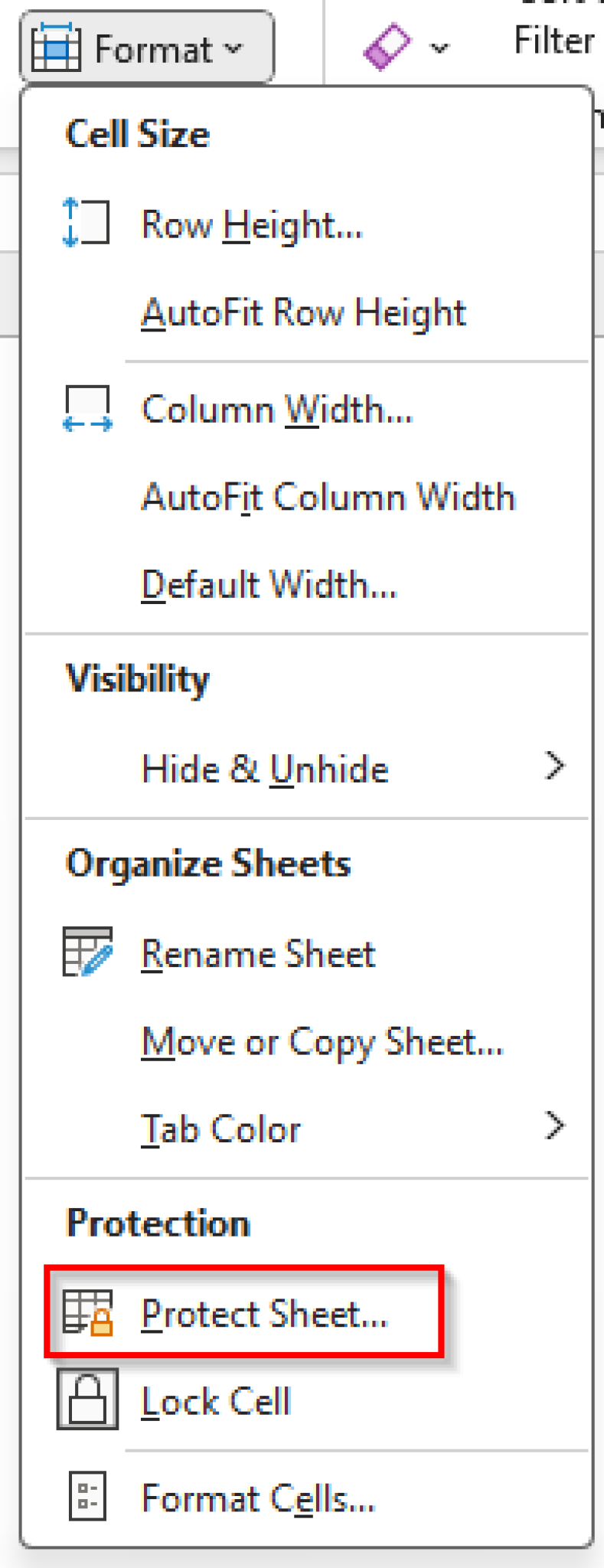Click the Row Height arrows icon
The height and width of the screenshot is (1568, 604).
pos(86,221)
